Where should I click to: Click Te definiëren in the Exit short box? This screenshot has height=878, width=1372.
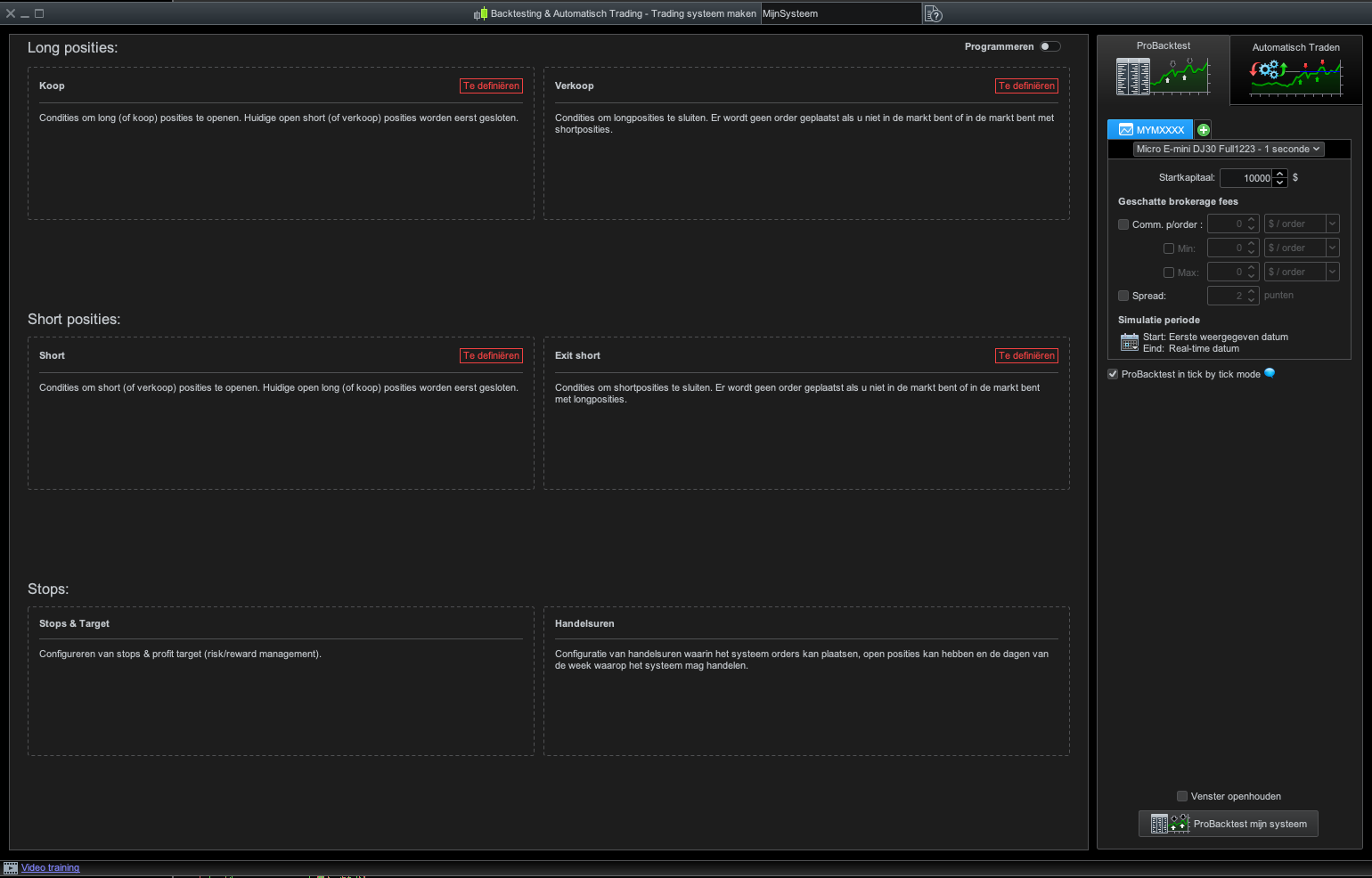click(x=1026, y=355)
